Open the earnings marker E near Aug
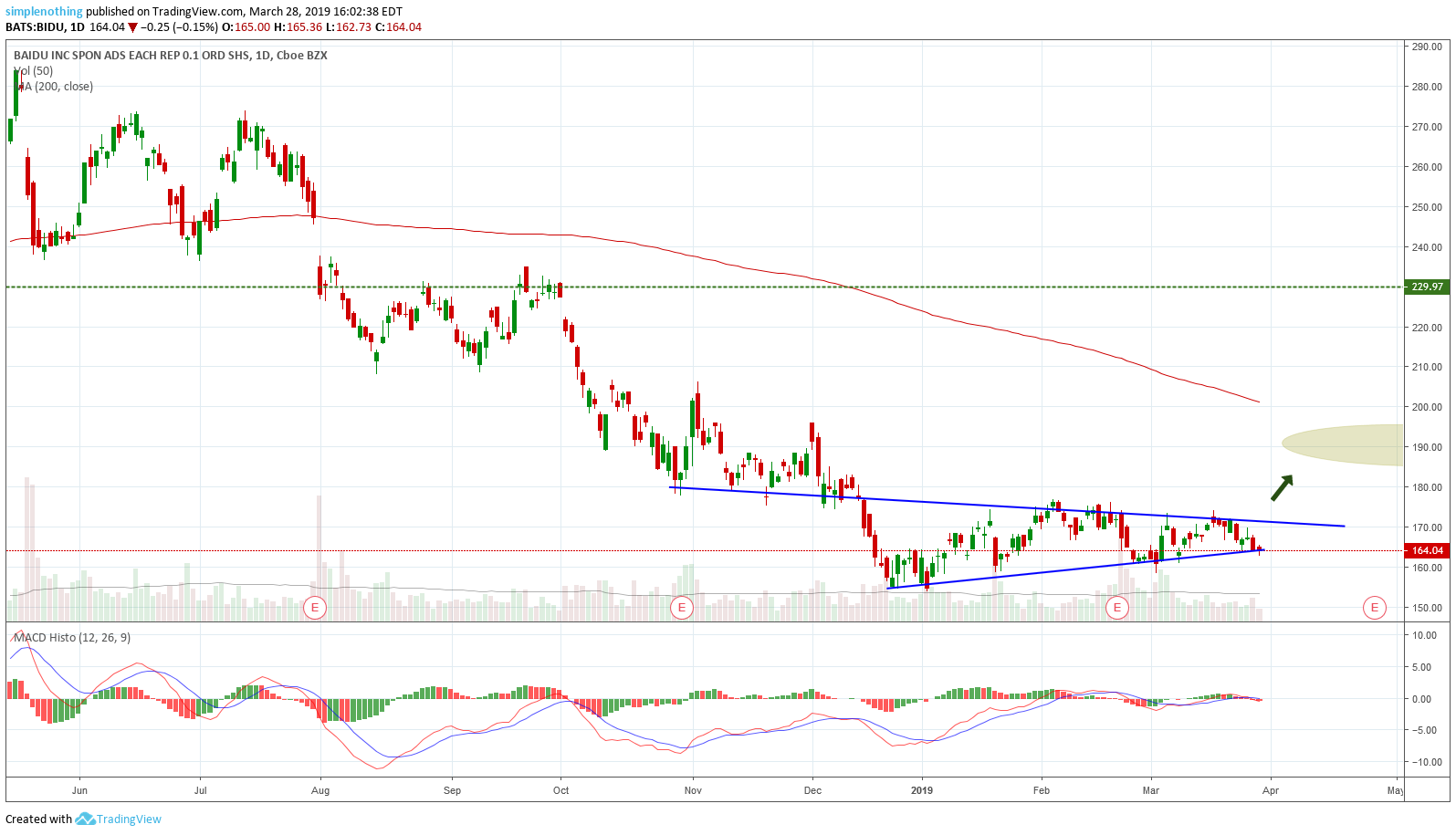 click(x=315, y=608)
